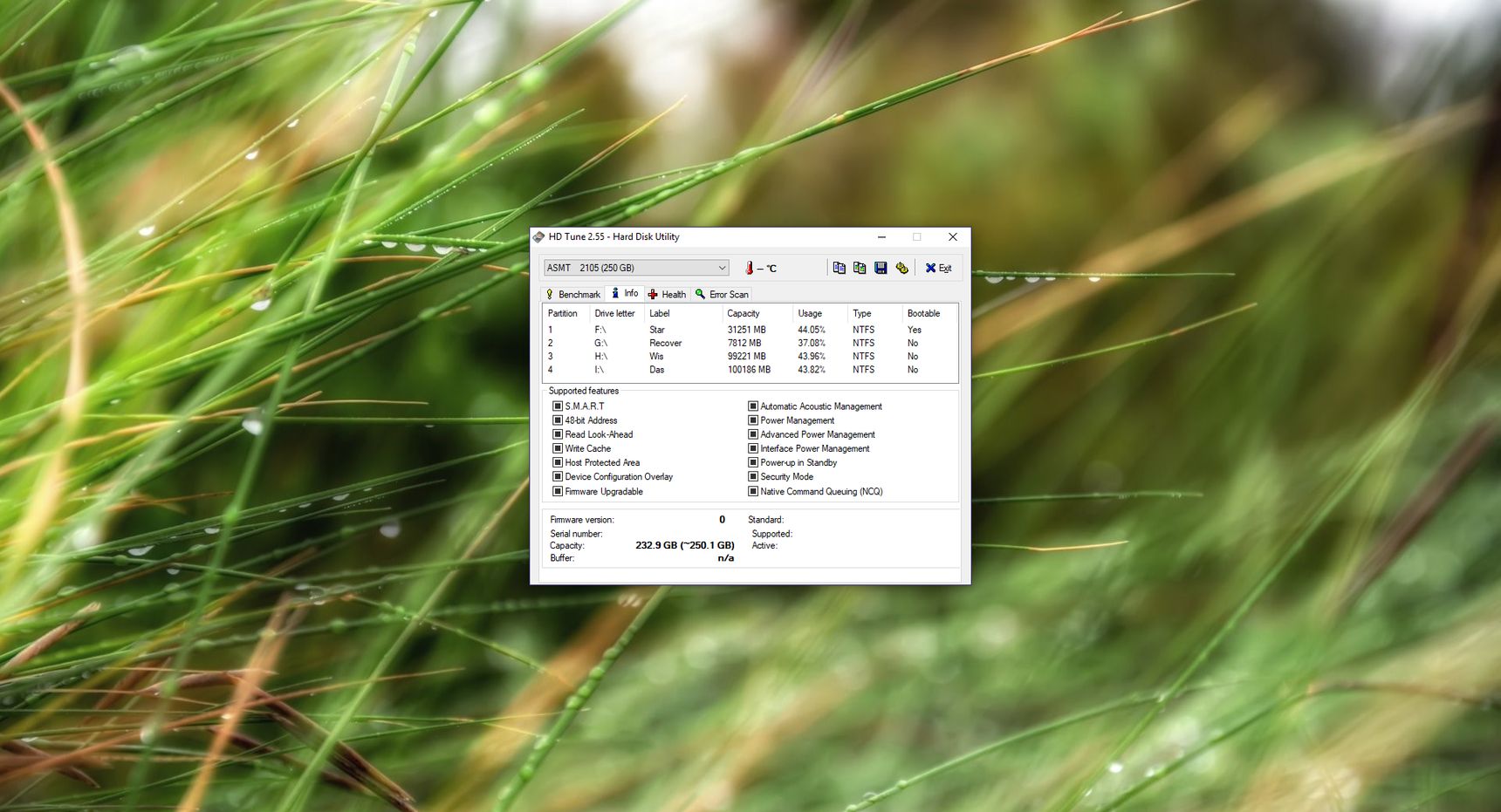This screenshot has width=1501, height=812.
Task: Click the capacity value '7812 MB'
Action: (744, 343)
